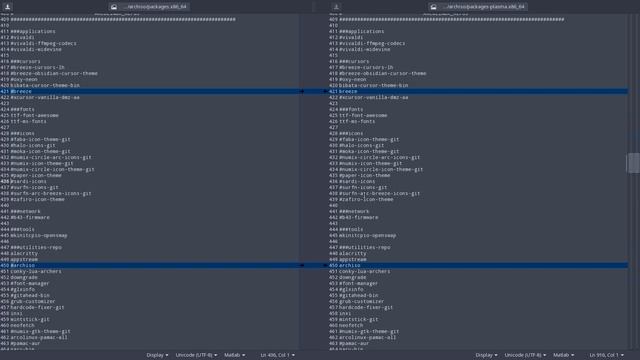Click '#xcursor-vanilla-dmz-aa' line in right pane
This screenshot has height=360, width=640.
[373, 98]
